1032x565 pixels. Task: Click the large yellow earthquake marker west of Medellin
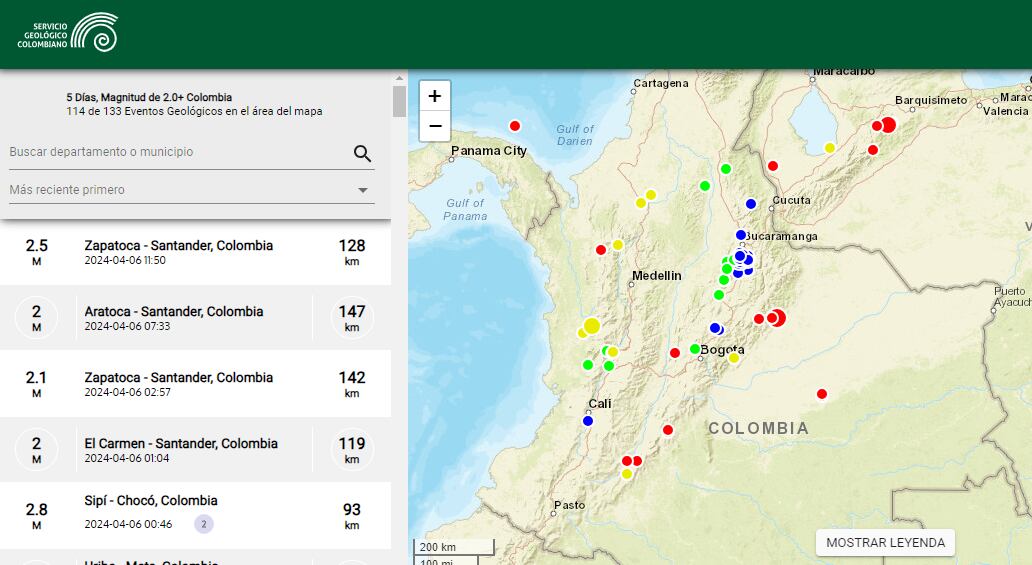pos(591,326)
